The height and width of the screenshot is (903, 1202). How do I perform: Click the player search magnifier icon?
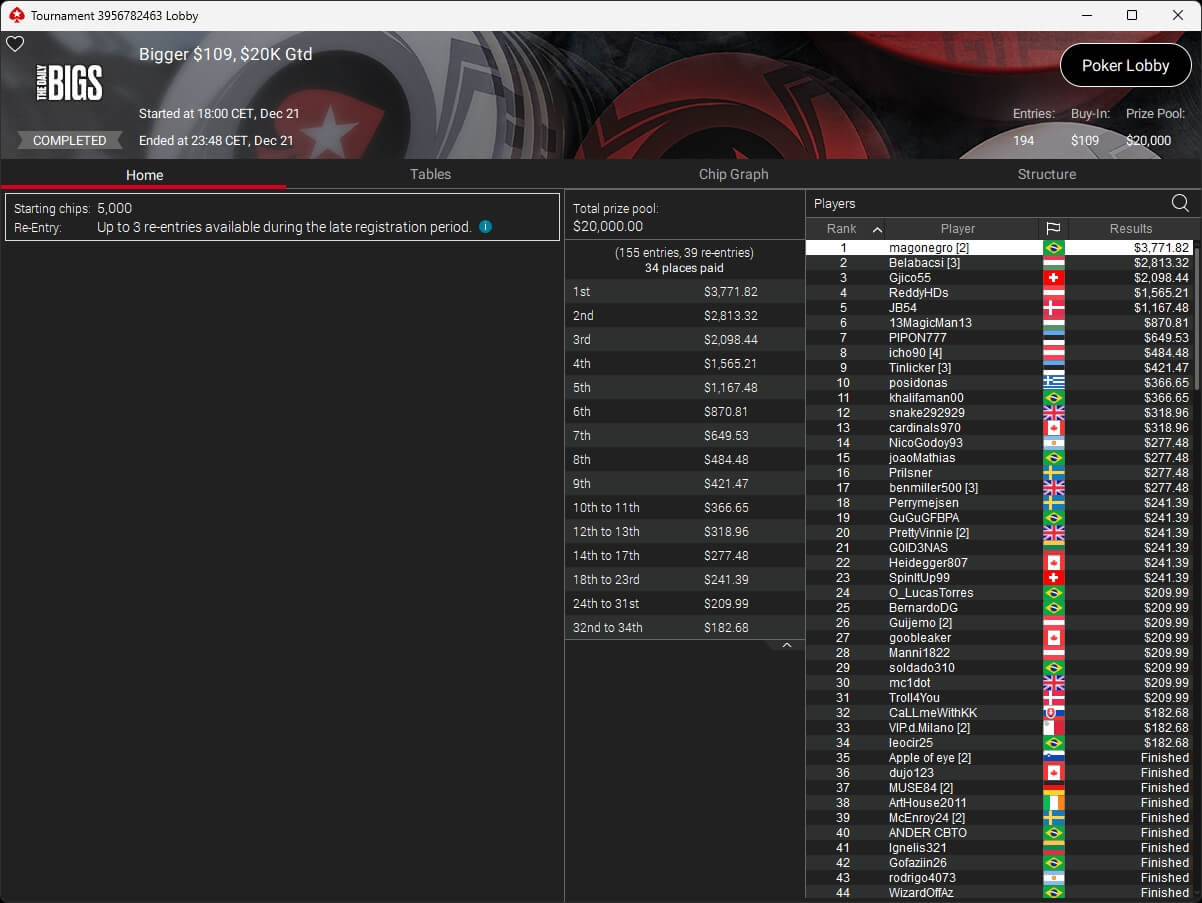[x=1180, y=204]
